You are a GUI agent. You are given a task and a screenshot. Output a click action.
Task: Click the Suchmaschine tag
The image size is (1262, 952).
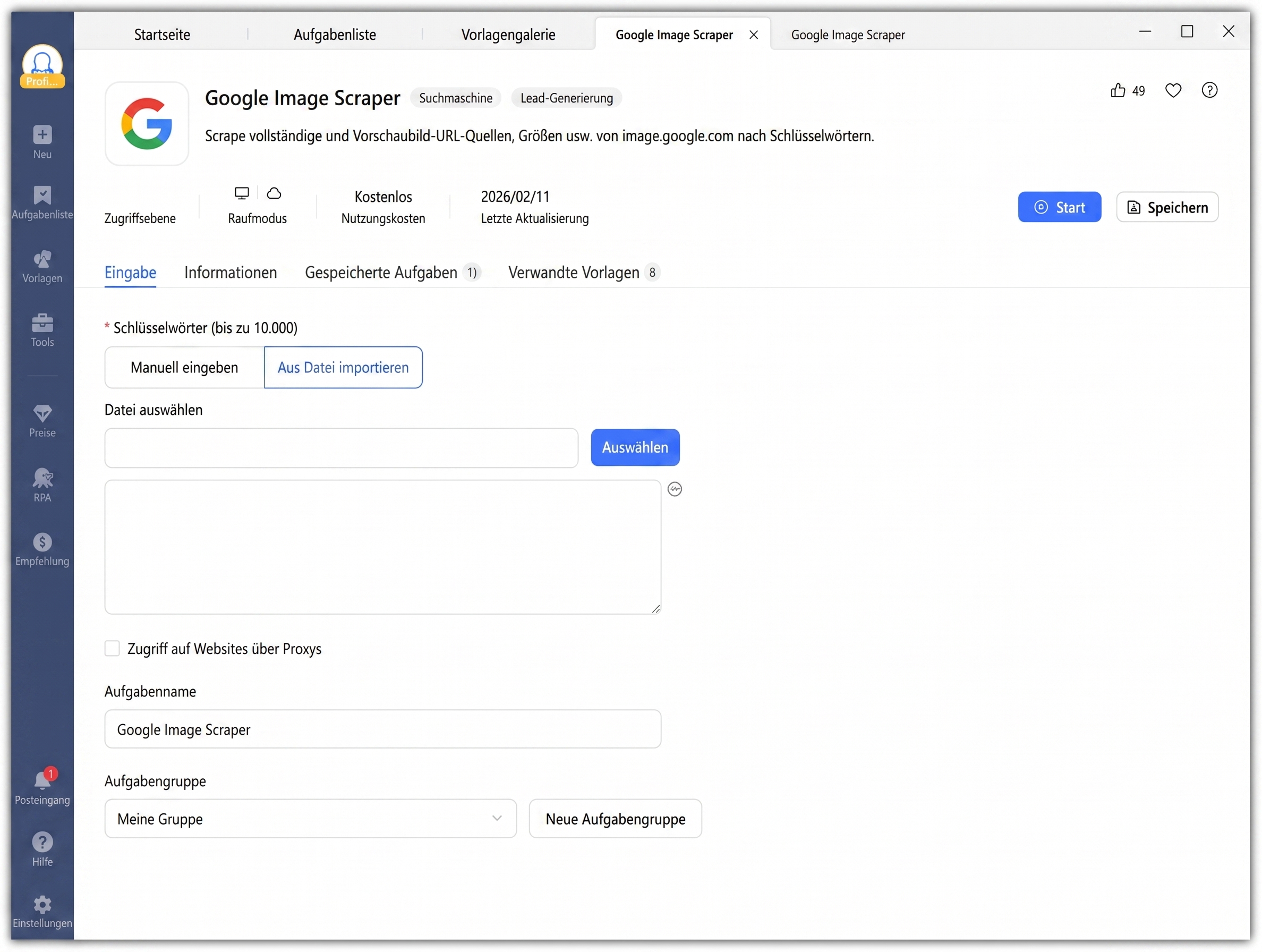point(455,98)
